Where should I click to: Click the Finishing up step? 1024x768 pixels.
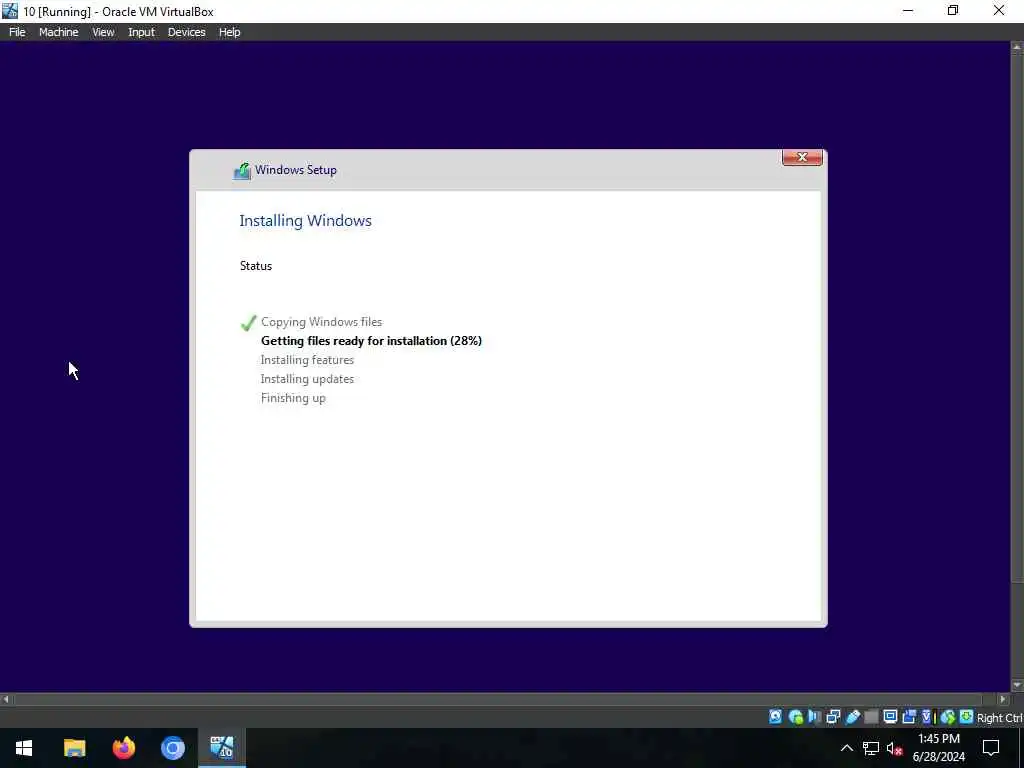coord(293,398)
